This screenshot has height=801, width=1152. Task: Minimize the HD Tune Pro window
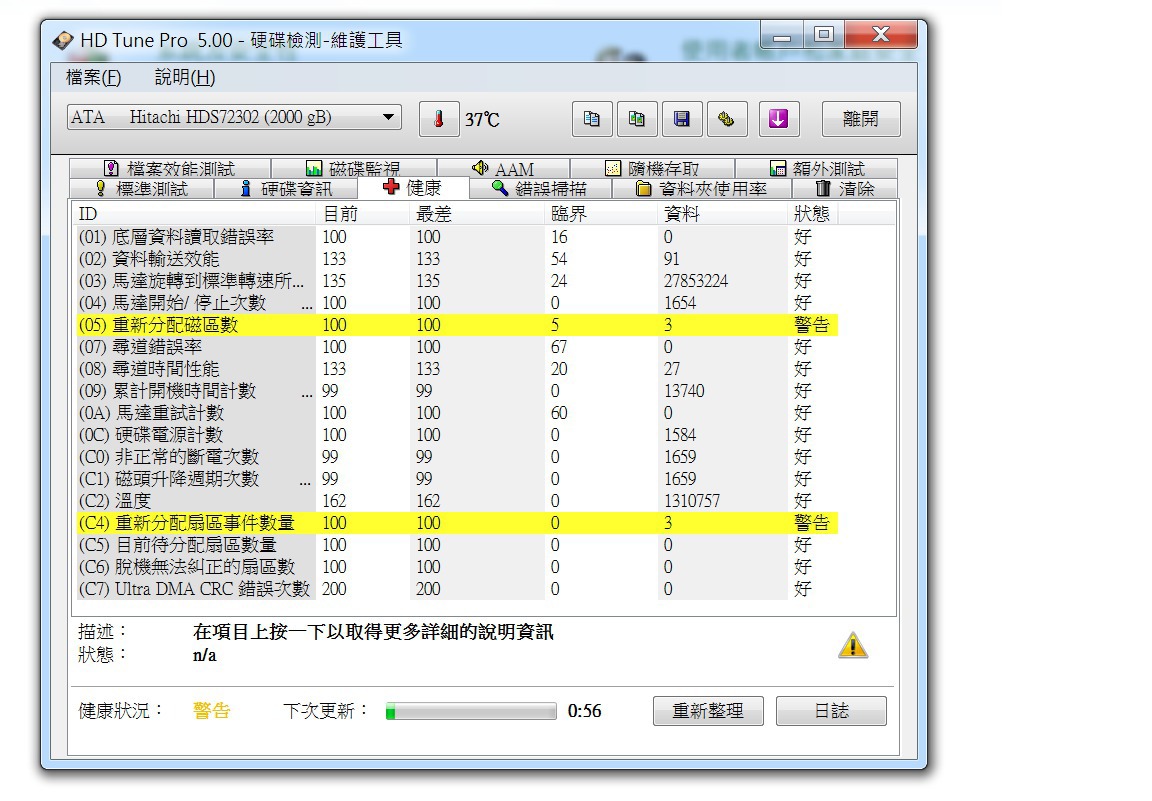tap(782, 34)
